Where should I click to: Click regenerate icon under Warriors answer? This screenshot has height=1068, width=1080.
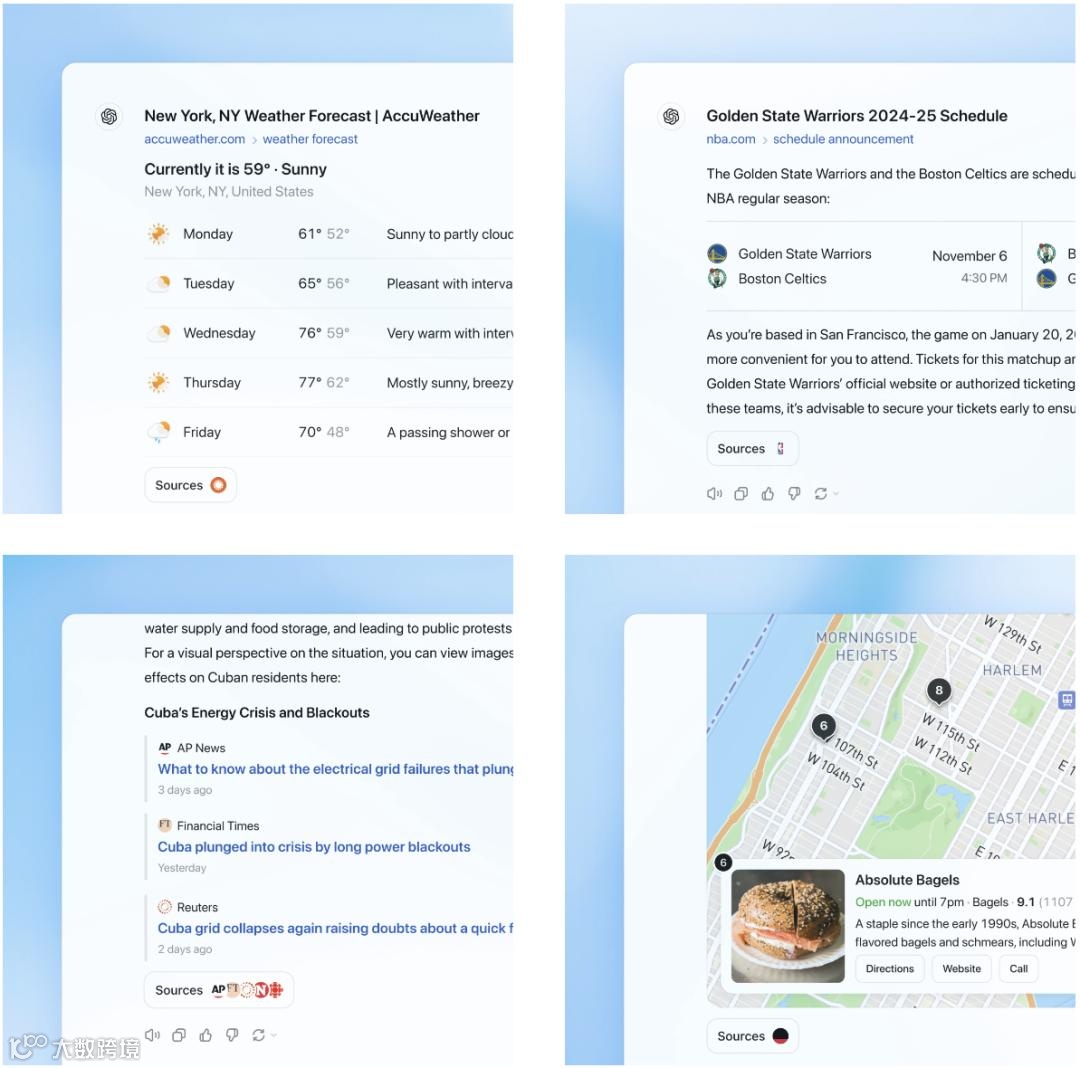pyautogui.click(x=820, y=494)
